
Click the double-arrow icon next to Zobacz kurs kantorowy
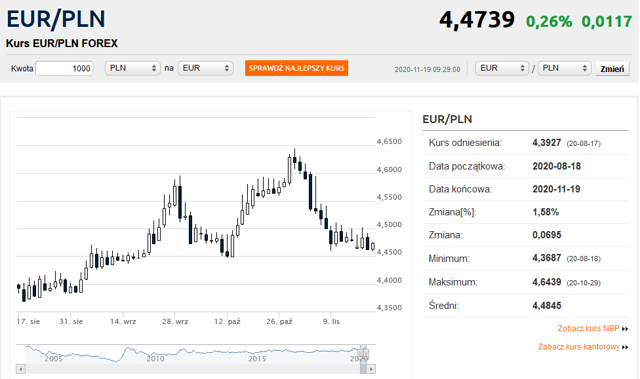(625, 347)
